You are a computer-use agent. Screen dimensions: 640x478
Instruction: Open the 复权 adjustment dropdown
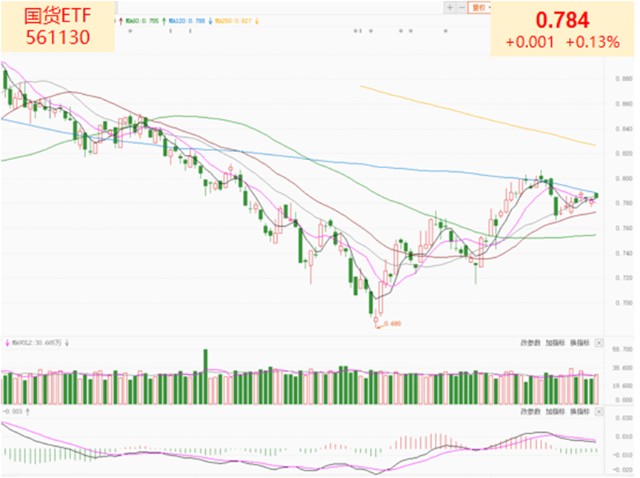coord(480,7)
